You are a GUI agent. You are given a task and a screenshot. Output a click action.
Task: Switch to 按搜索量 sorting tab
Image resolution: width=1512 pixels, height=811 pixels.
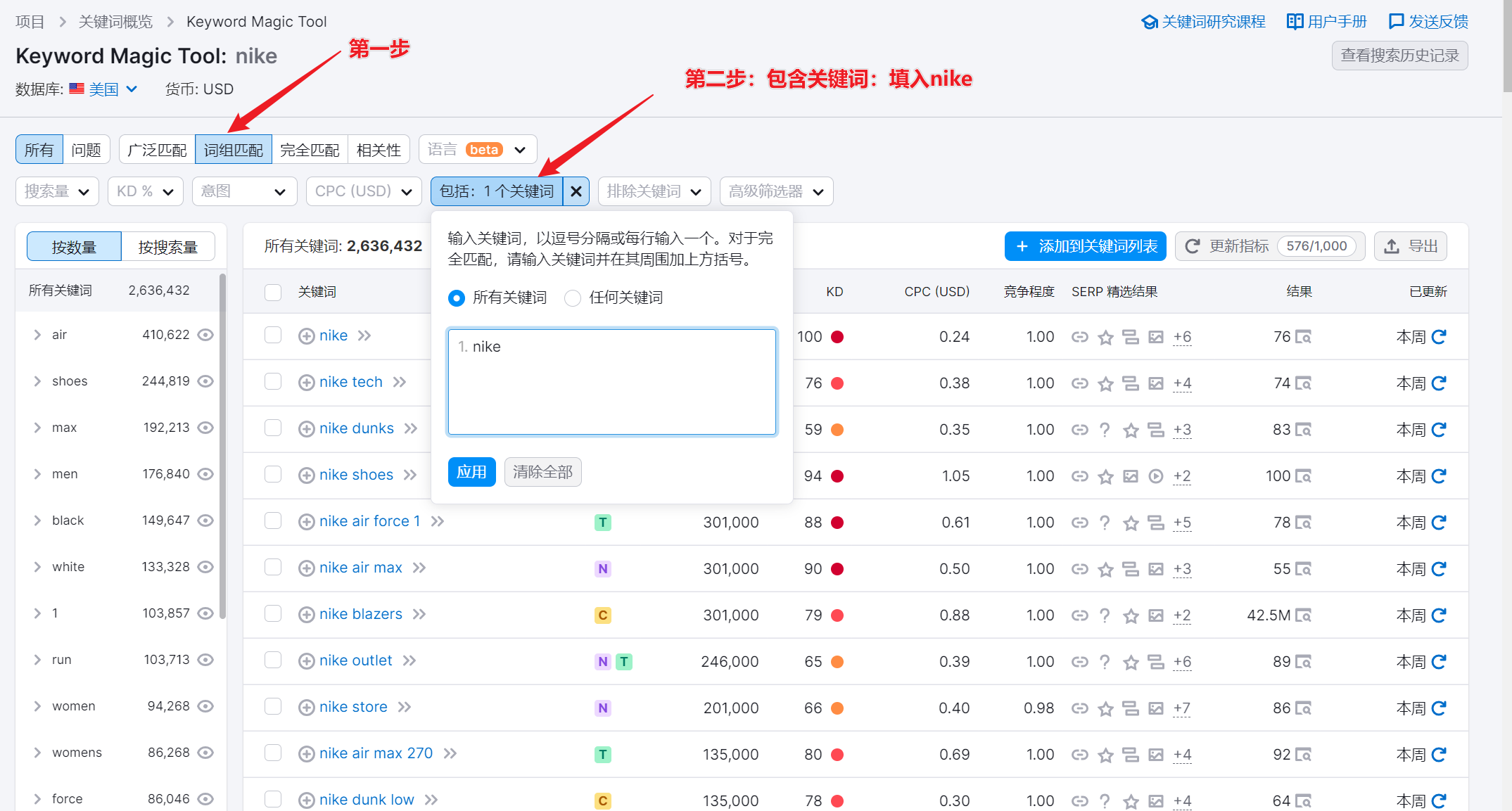click(167, 247)
